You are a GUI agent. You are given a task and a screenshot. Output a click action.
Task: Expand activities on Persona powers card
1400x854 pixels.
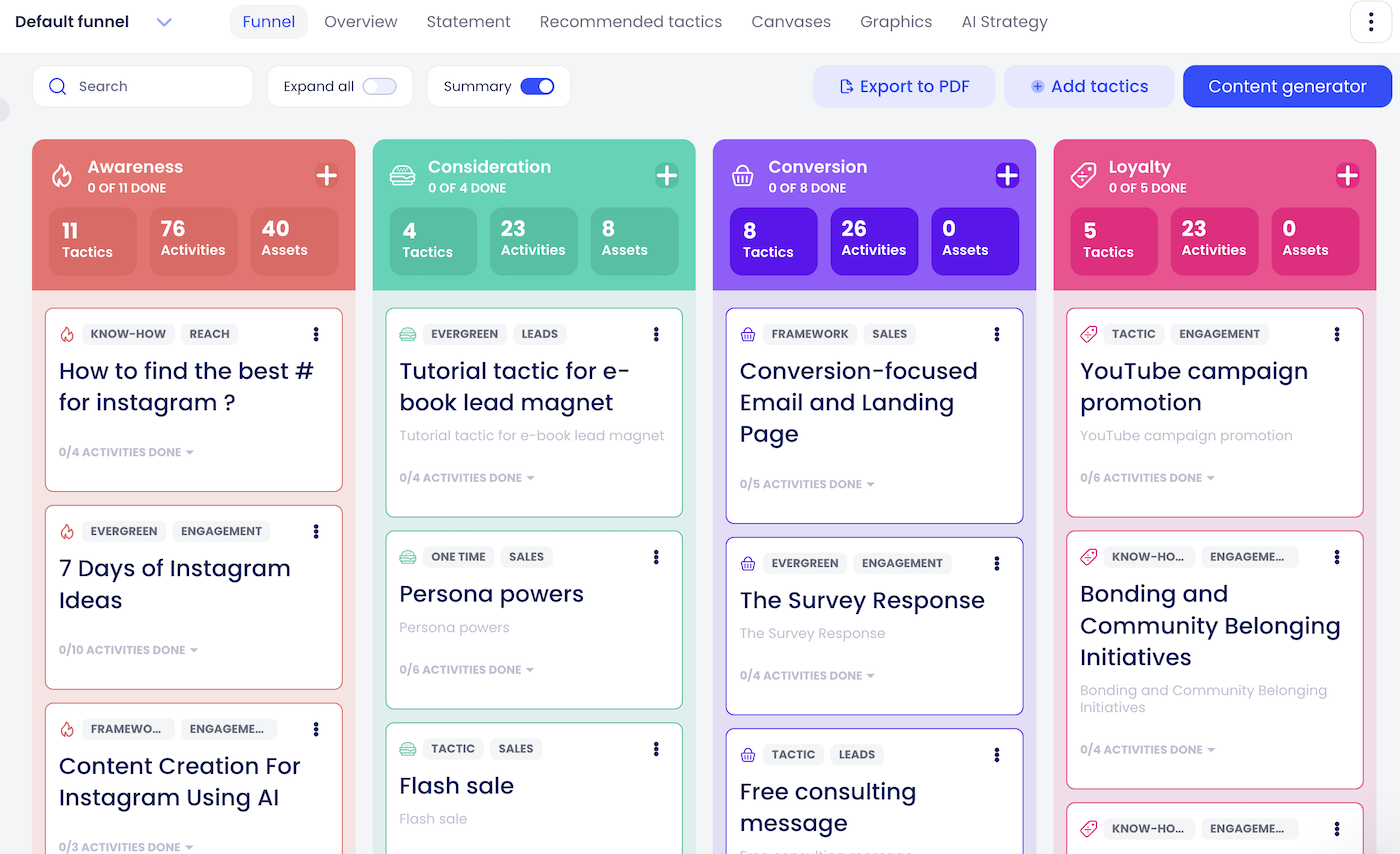coord(467,669)
